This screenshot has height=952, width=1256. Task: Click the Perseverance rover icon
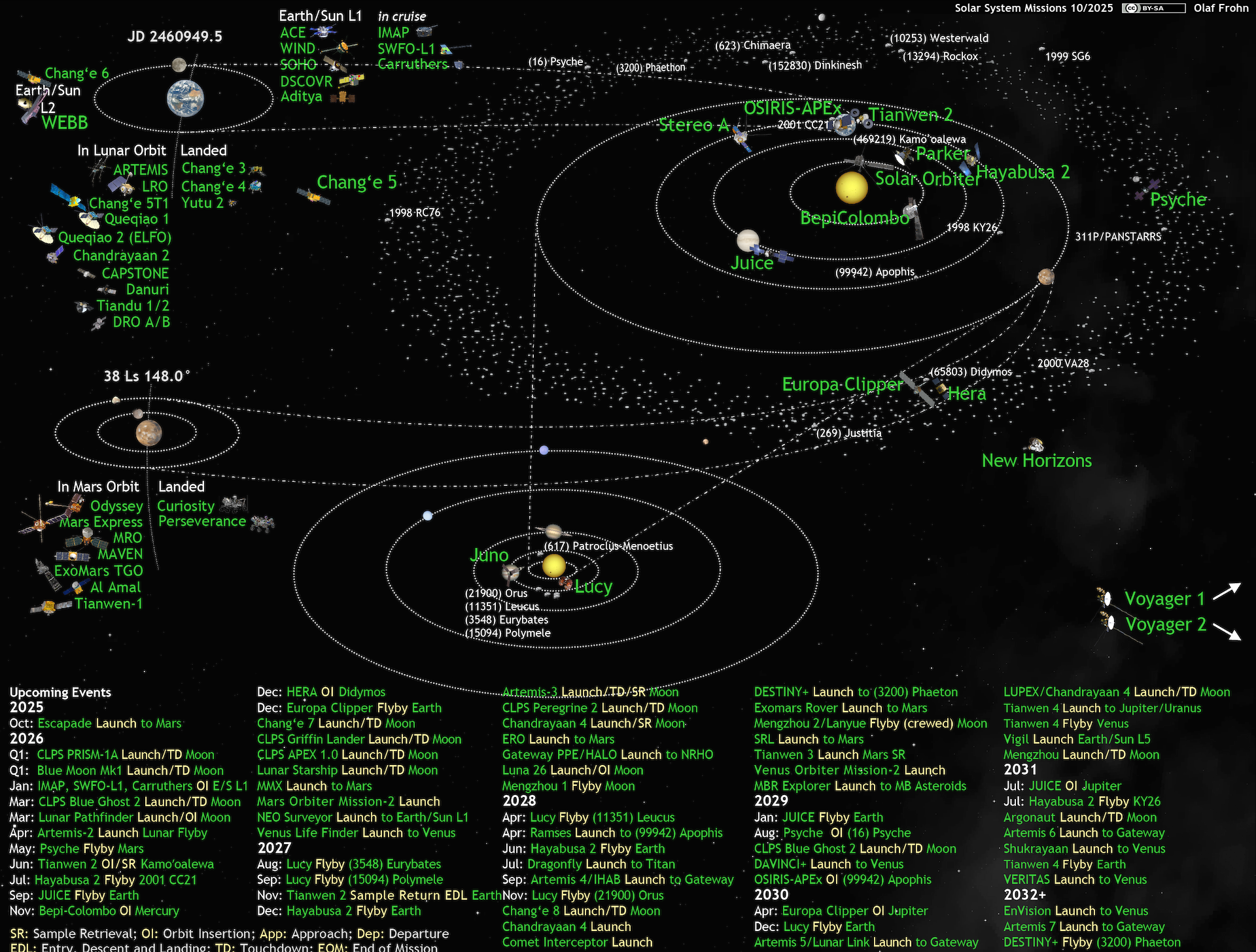pyautogui.click(x=262, y=522)
